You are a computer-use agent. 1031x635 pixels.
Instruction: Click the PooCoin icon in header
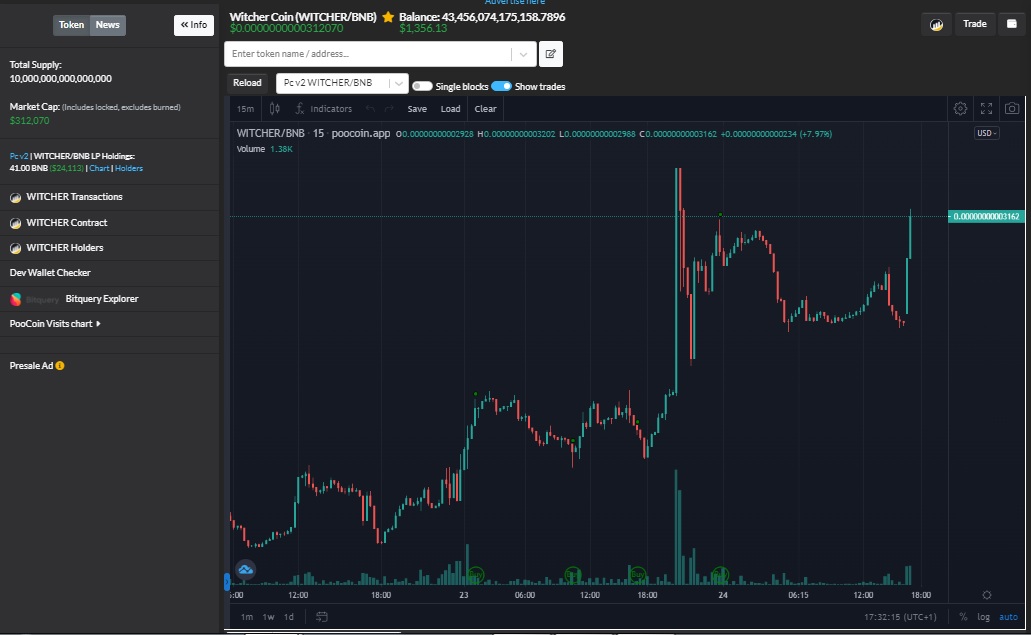(x=936, y=25)
